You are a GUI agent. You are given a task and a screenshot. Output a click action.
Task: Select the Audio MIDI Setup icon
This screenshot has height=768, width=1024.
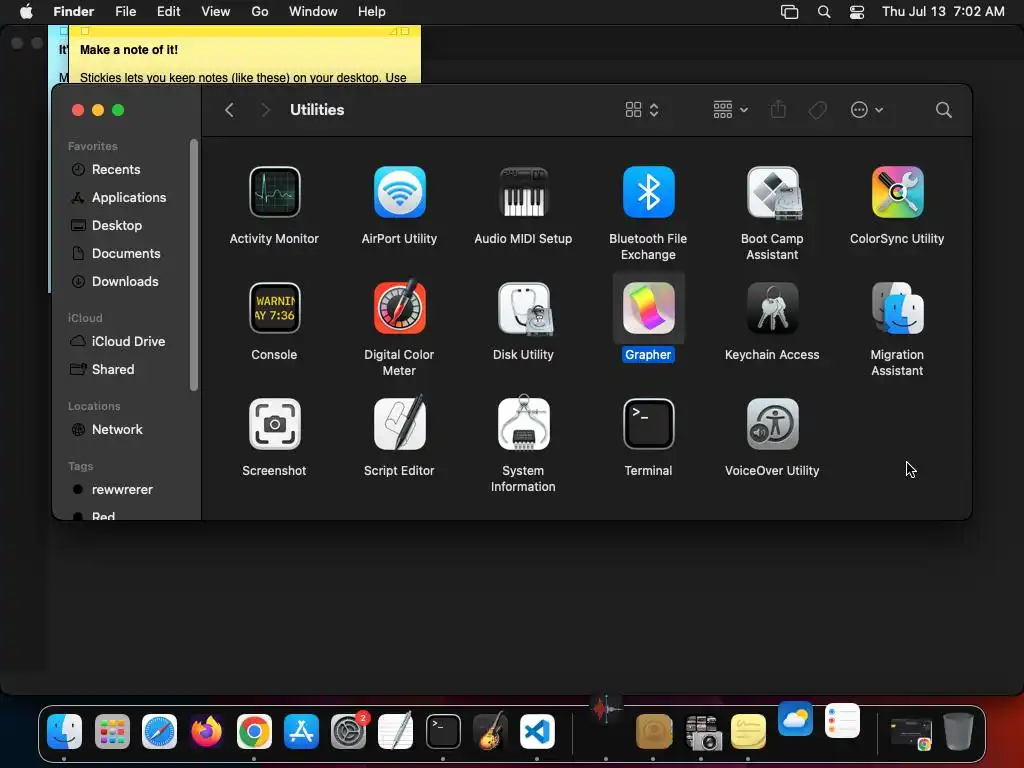523,192
